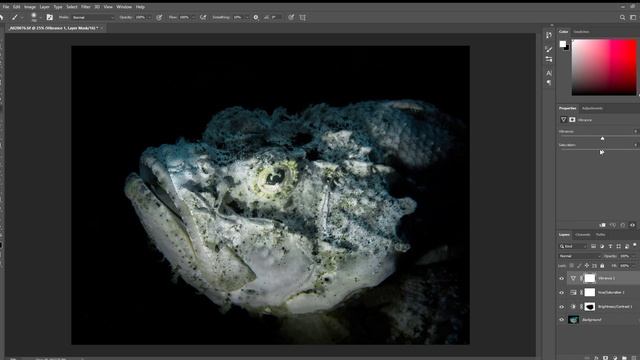Click the search magnifier icon top right
Viewport: 640px width, 360px height.
point(622,18)
